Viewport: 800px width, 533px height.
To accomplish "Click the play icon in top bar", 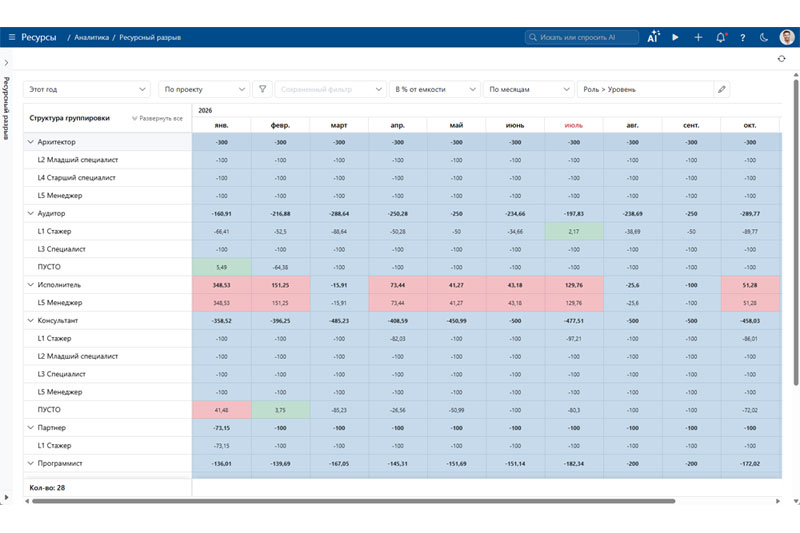I will 675,37.
